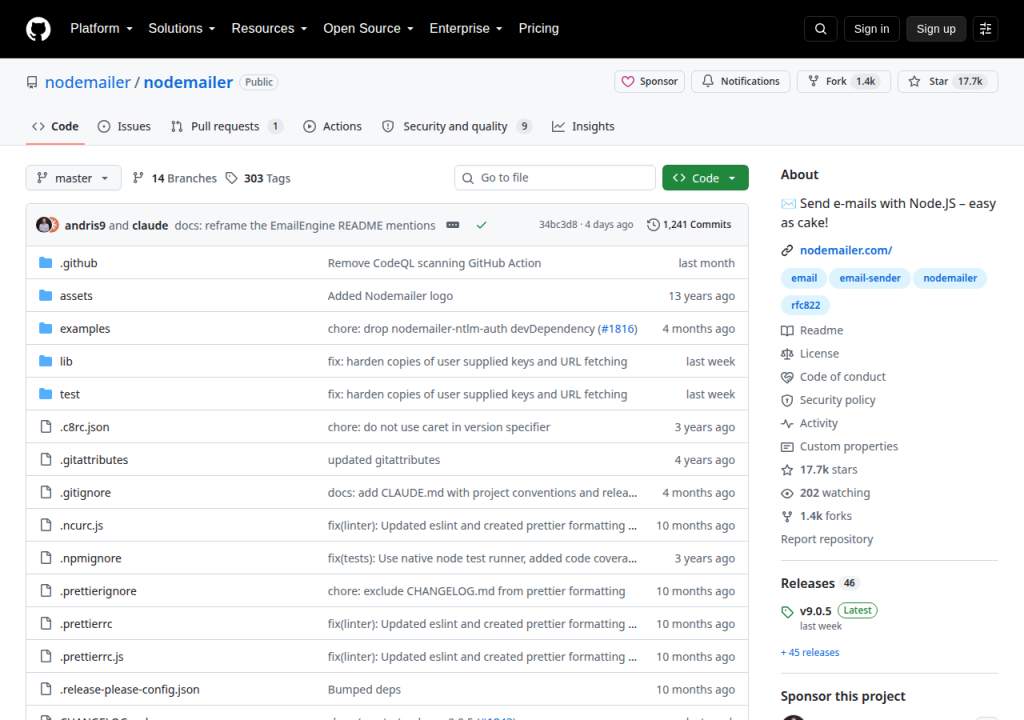
Task: Click the lib folder icon
Action: click(46, 361)
